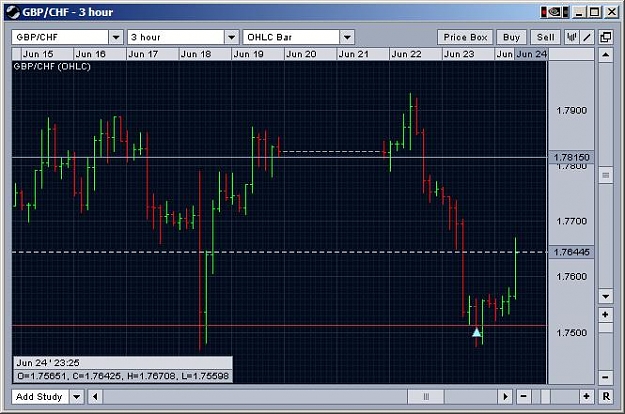Open the chart studies bar icon
The width and height of the screenshot is (625, 414).
point(572,37)
